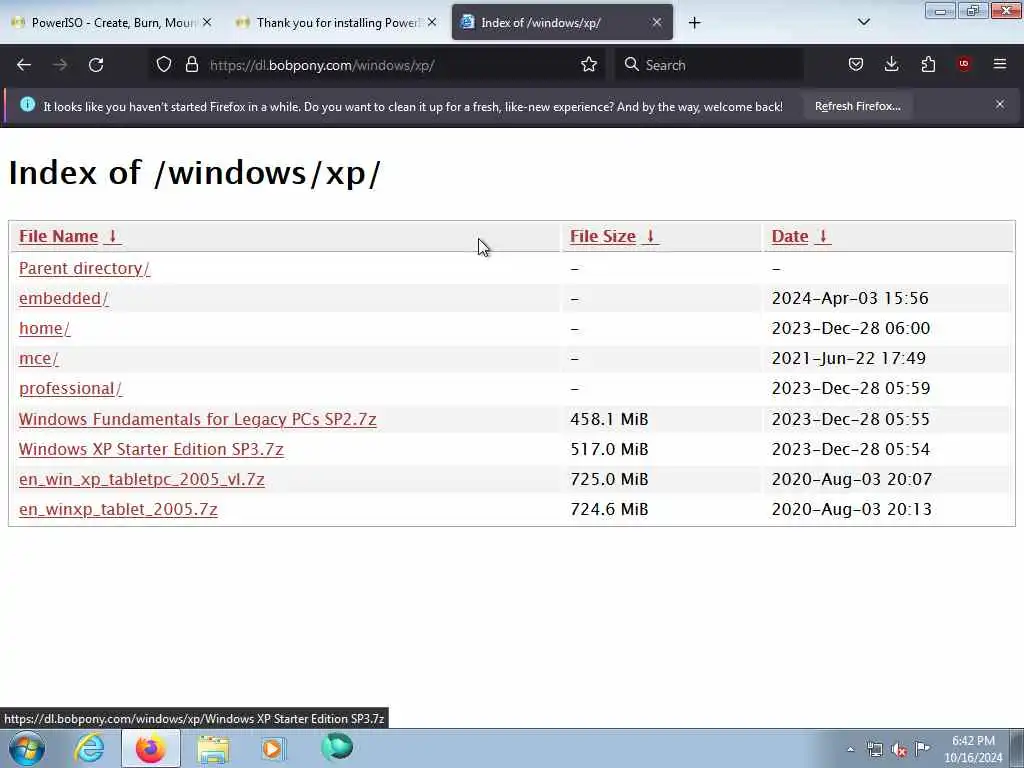Select the date 2021-Jun-22 17:49
This screenshot has width=1024, height=768.
tap(848, 359)
